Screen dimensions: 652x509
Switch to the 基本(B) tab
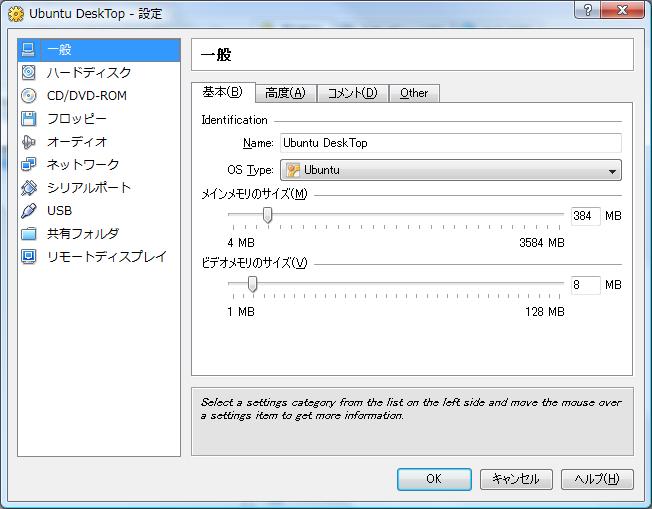pyautogui.click(x=223, y=92)
